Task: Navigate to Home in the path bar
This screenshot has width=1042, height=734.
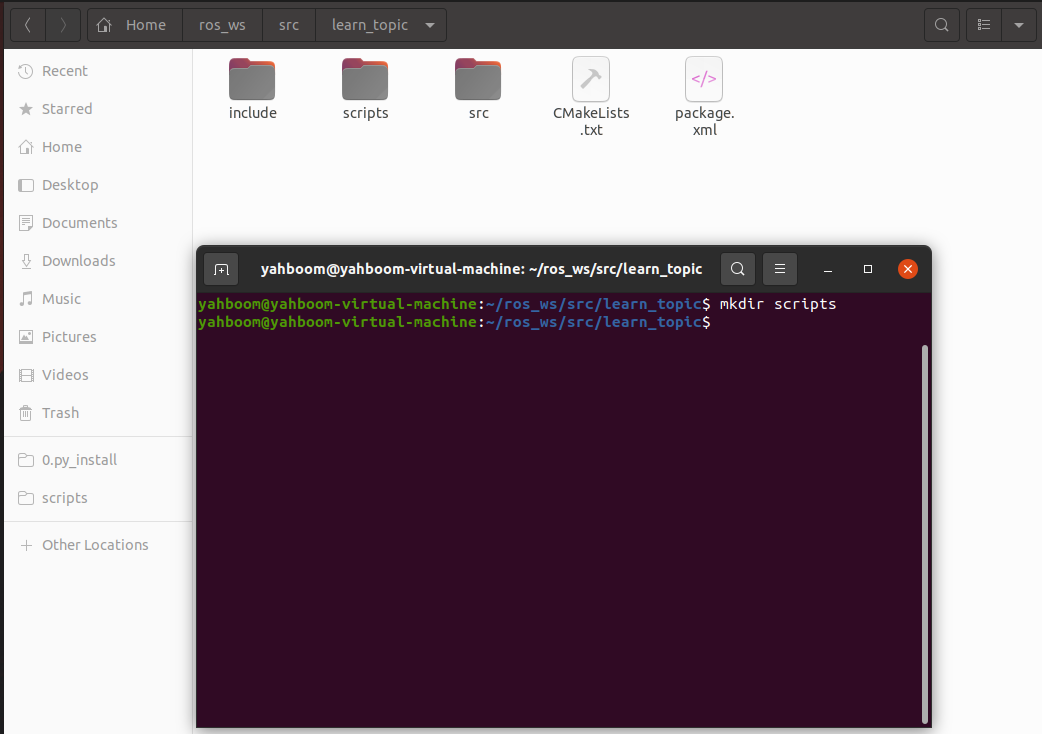Action: coord(135,25)
